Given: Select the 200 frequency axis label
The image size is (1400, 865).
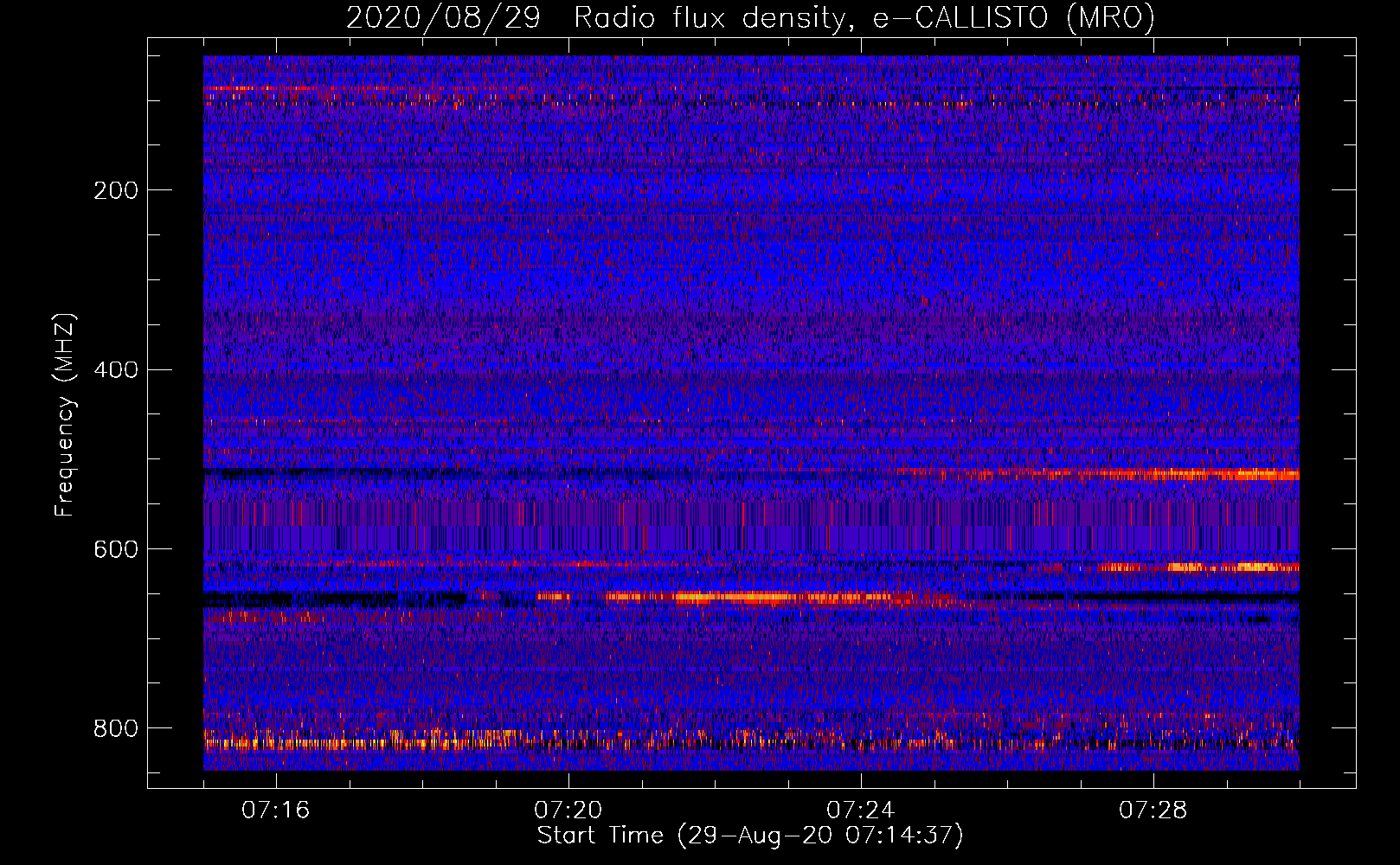Looking at the screenshot, I should pos(116,190).
